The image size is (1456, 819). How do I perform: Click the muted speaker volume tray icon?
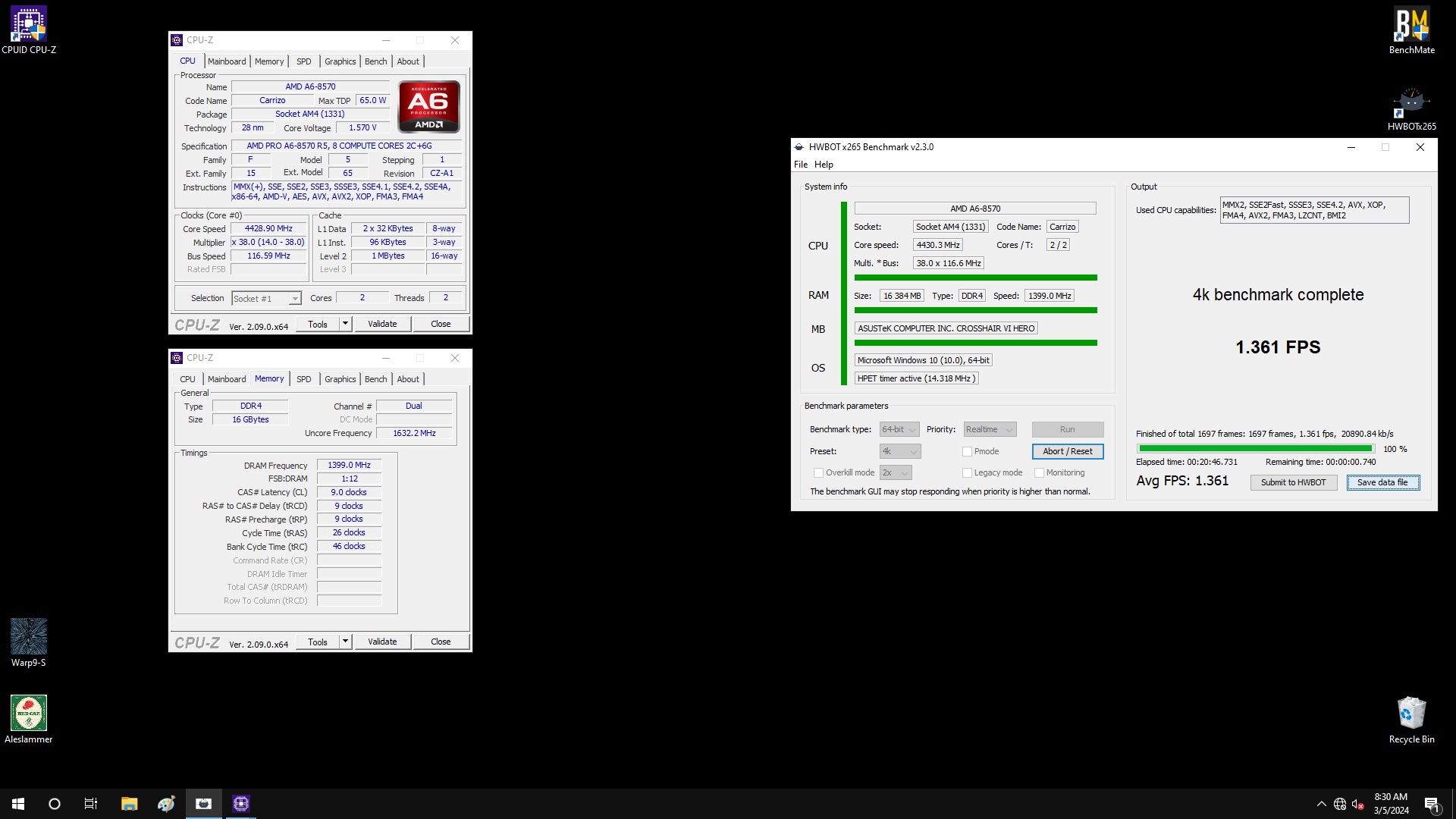(1358, 804)
